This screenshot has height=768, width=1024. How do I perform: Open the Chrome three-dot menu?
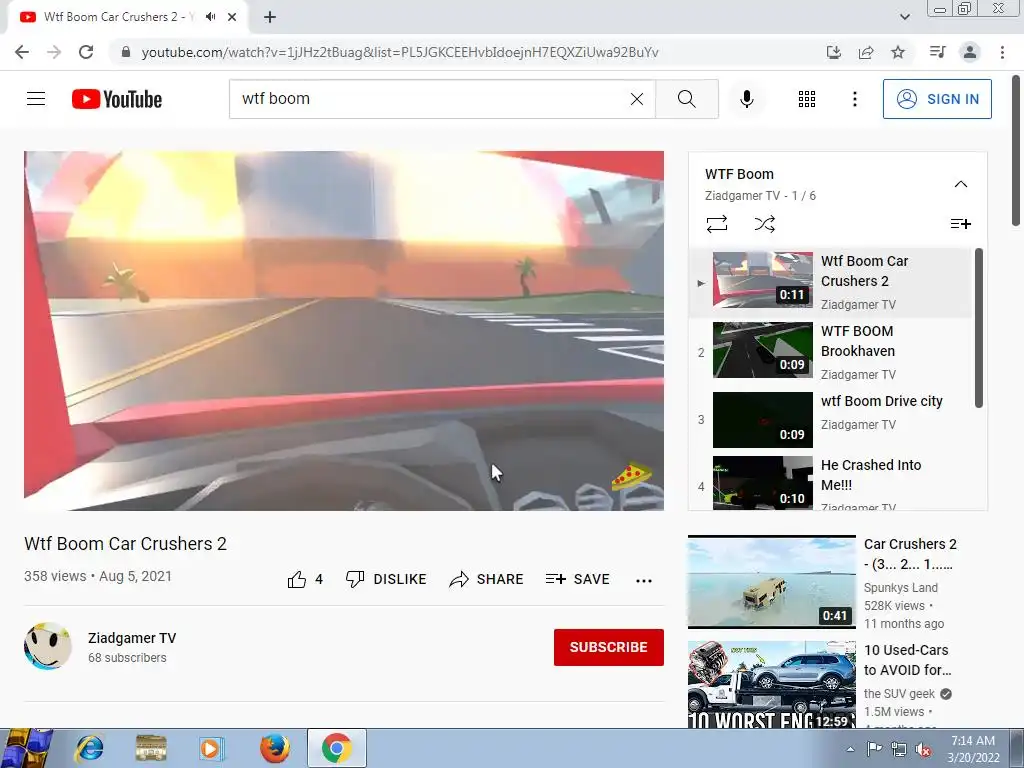(x=1002, y=52)
